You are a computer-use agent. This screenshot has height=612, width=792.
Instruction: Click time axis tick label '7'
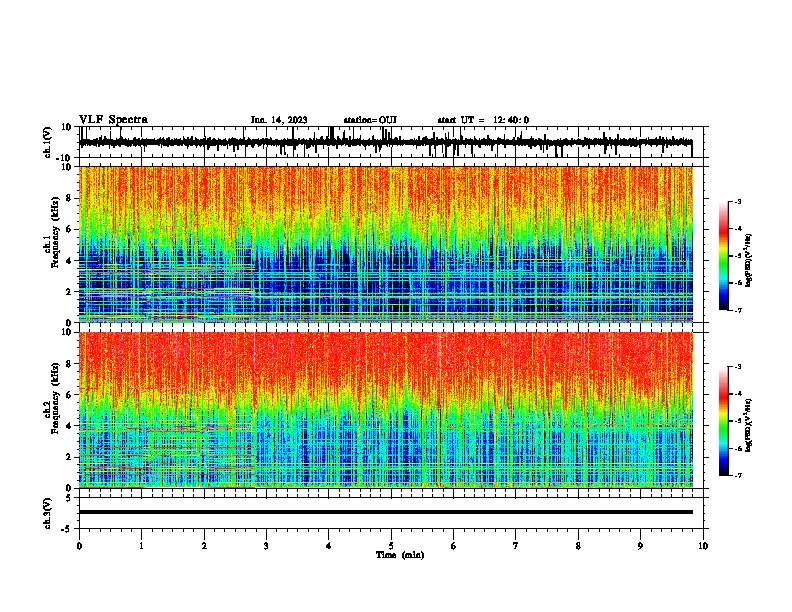point(516,546)
